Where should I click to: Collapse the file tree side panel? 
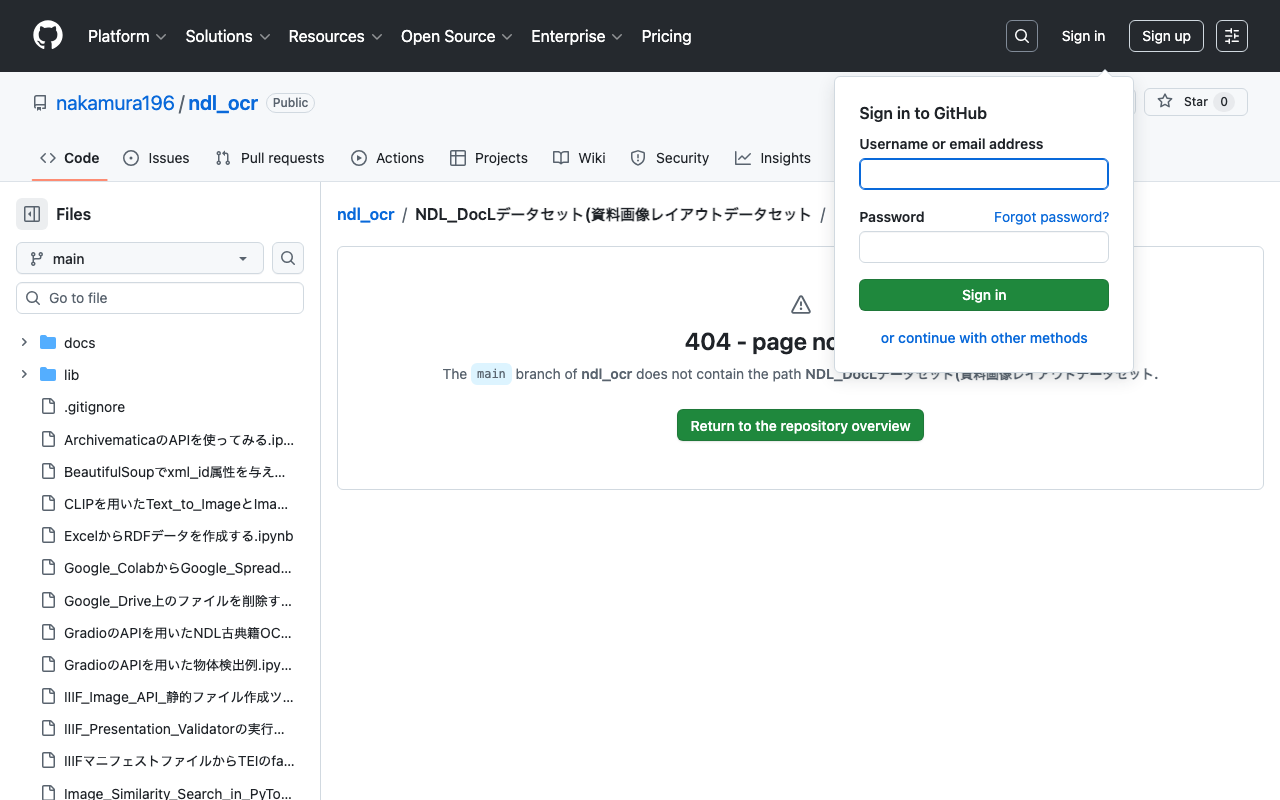[x=32, y=214]
